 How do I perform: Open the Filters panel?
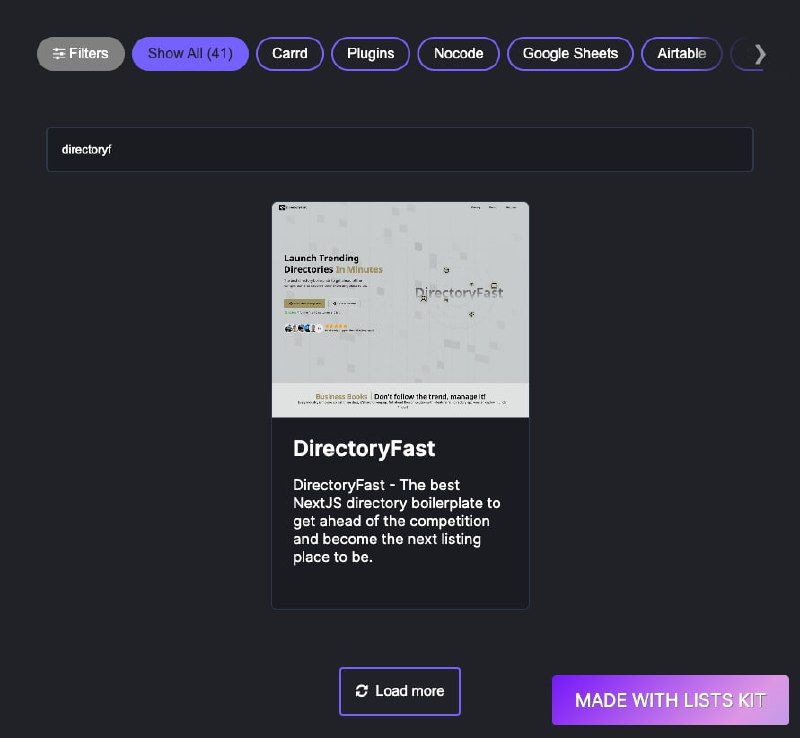pyautogui.click(x=81, y=54)
